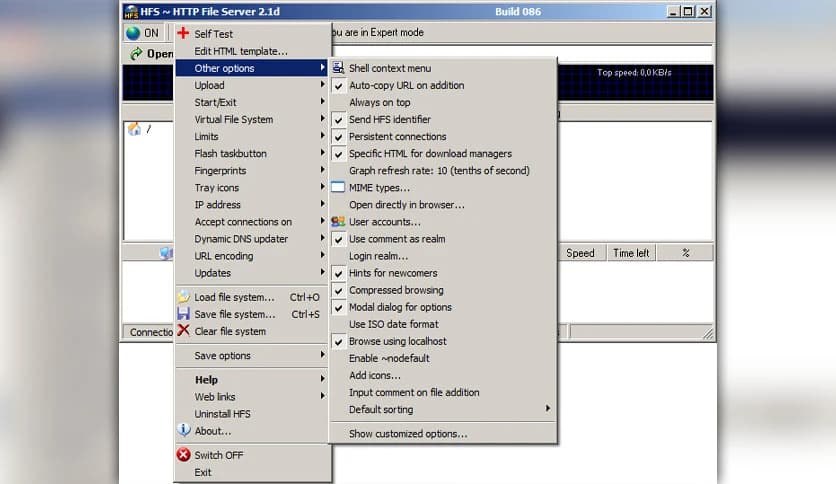Click the Save file system floppy icon
Viewport: 836px width, 484px height.
click(x=183, y=313)
